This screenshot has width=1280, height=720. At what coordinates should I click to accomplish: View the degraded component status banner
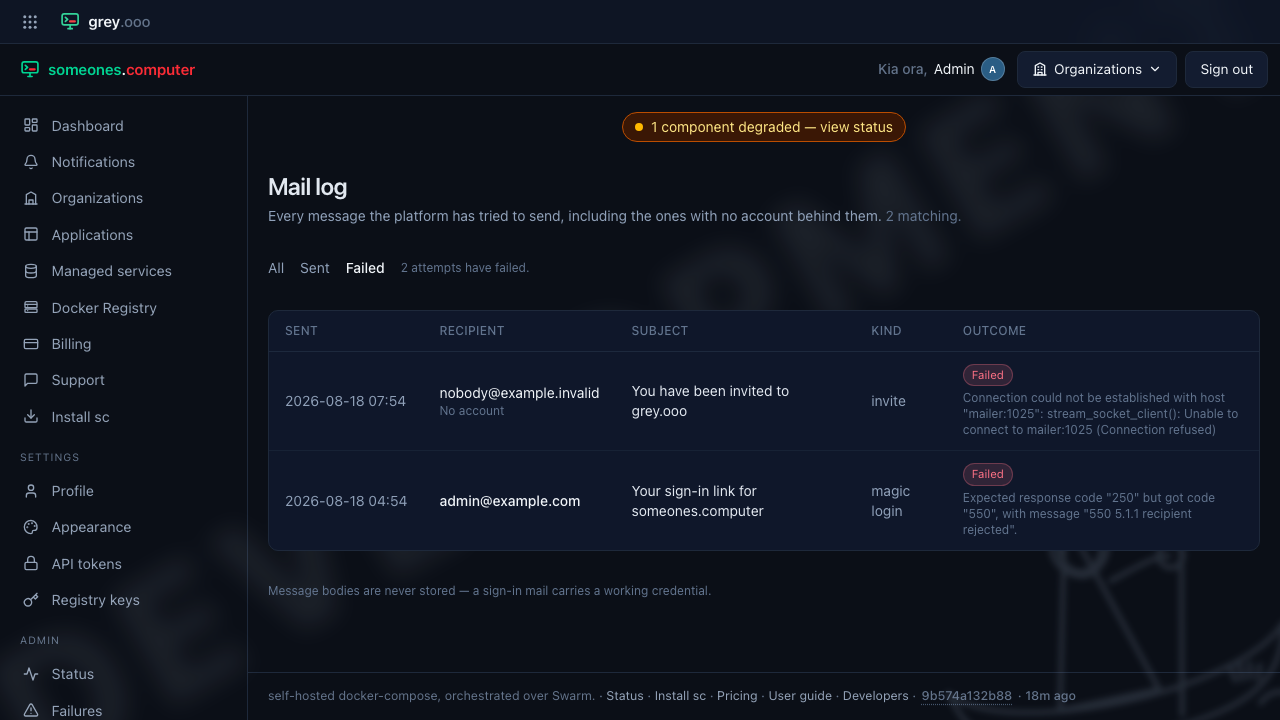click(764, 127)
